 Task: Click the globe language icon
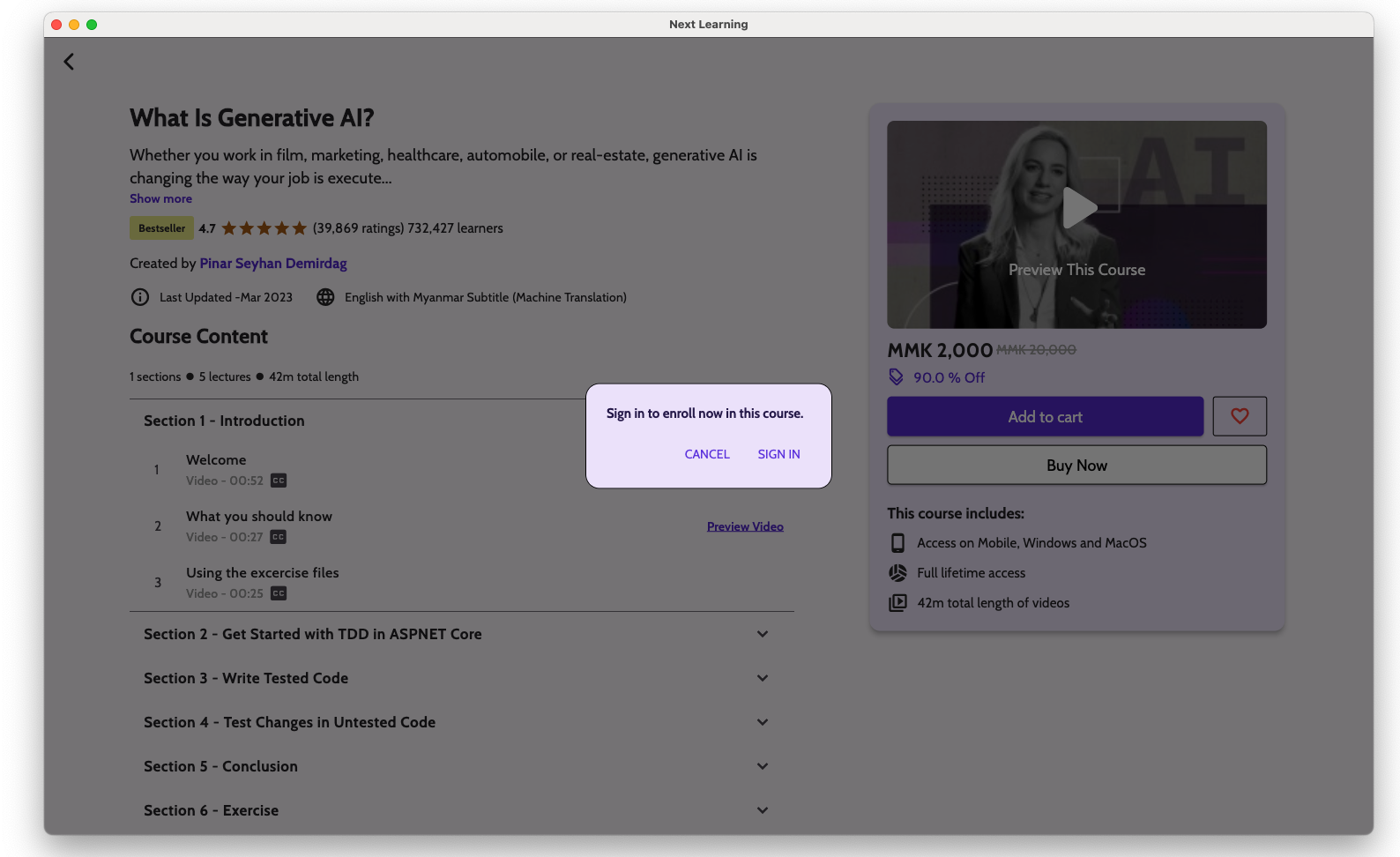point(325,297)
